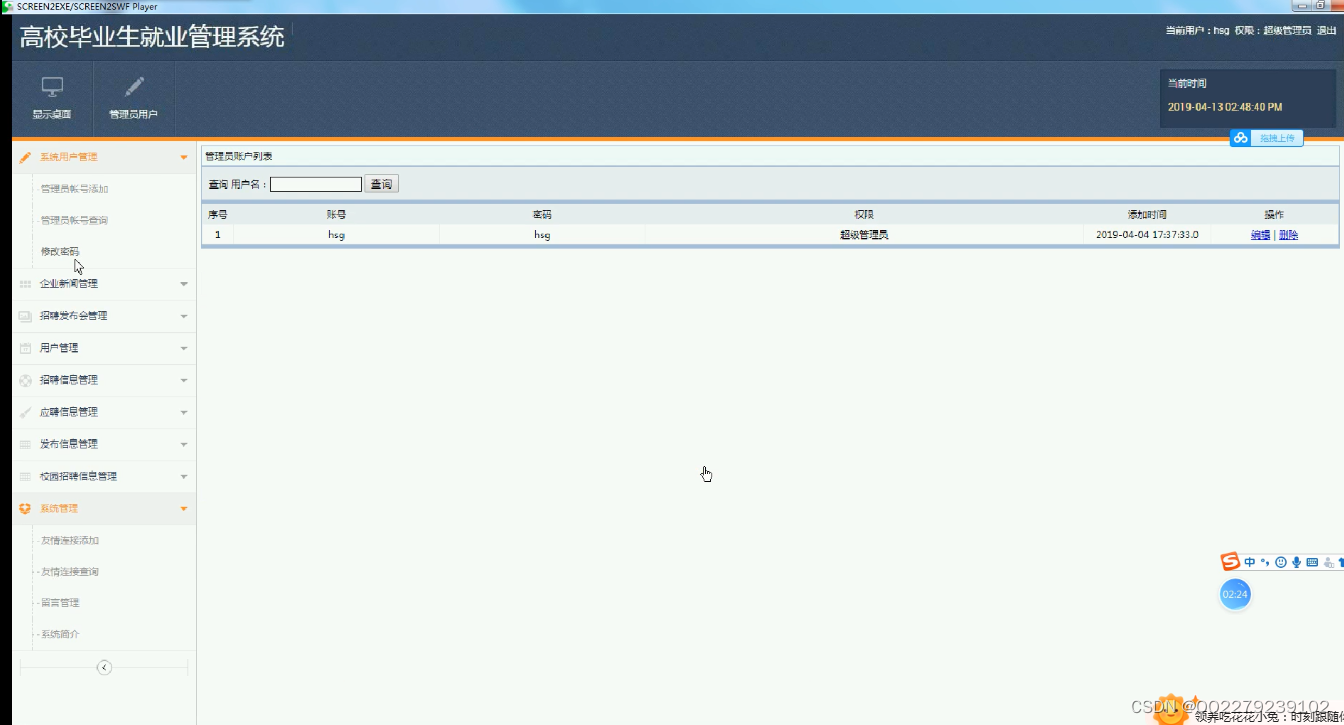This screenshot has width=1344, height=725.
Task: Toggle Chinese punctuation on the Sogou bar
Action: tap(1264, 562)
